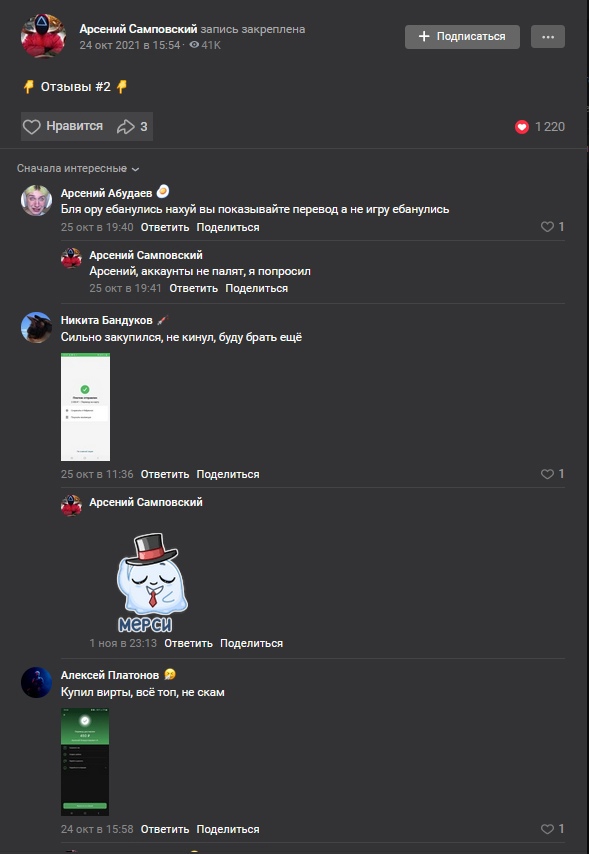
Task: Like Арсений Абудаев's comment with heart icon
Action: pyautogui.click(x=547, y=227)
